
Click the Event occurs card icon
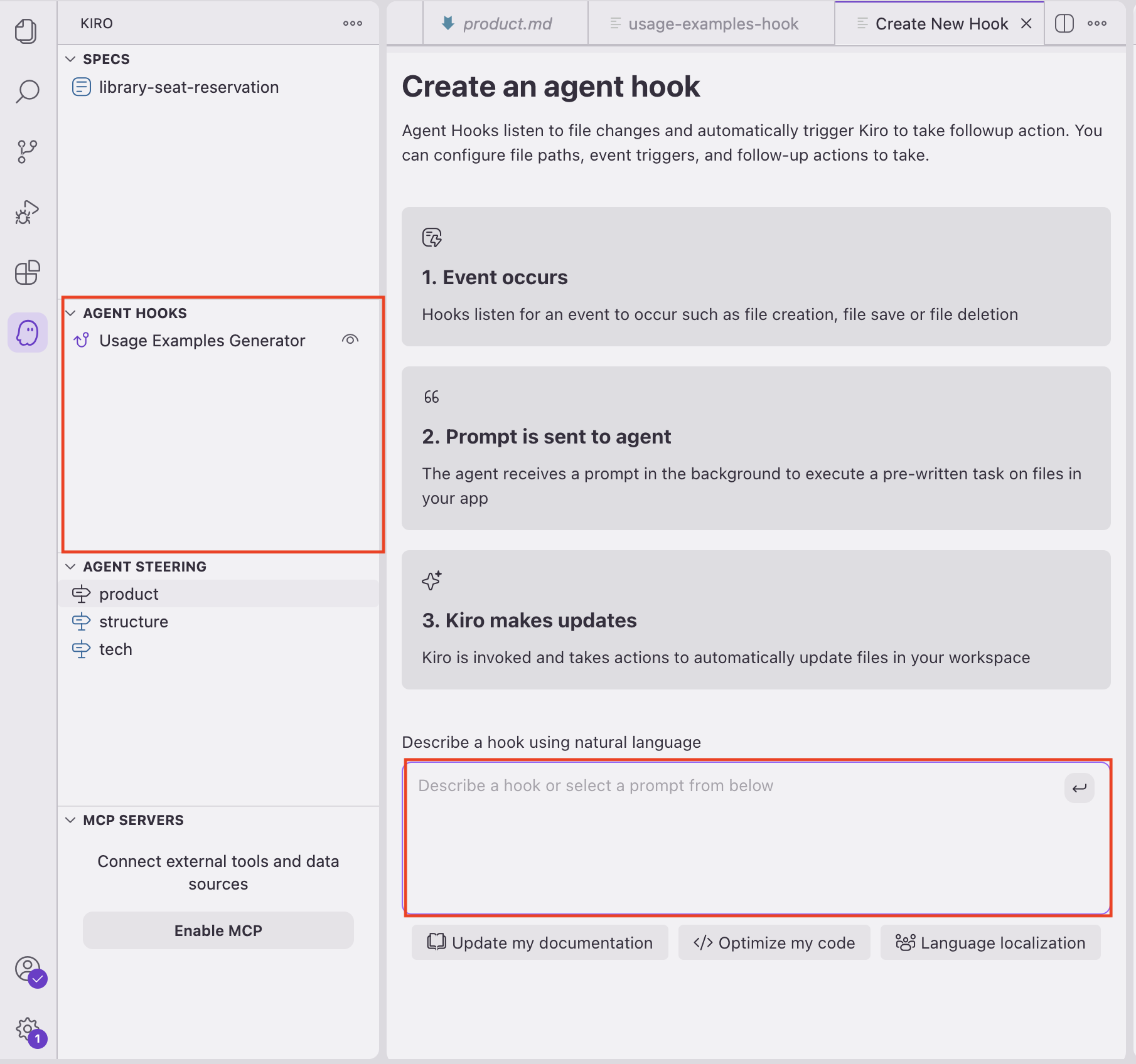[x=432, y=238]
